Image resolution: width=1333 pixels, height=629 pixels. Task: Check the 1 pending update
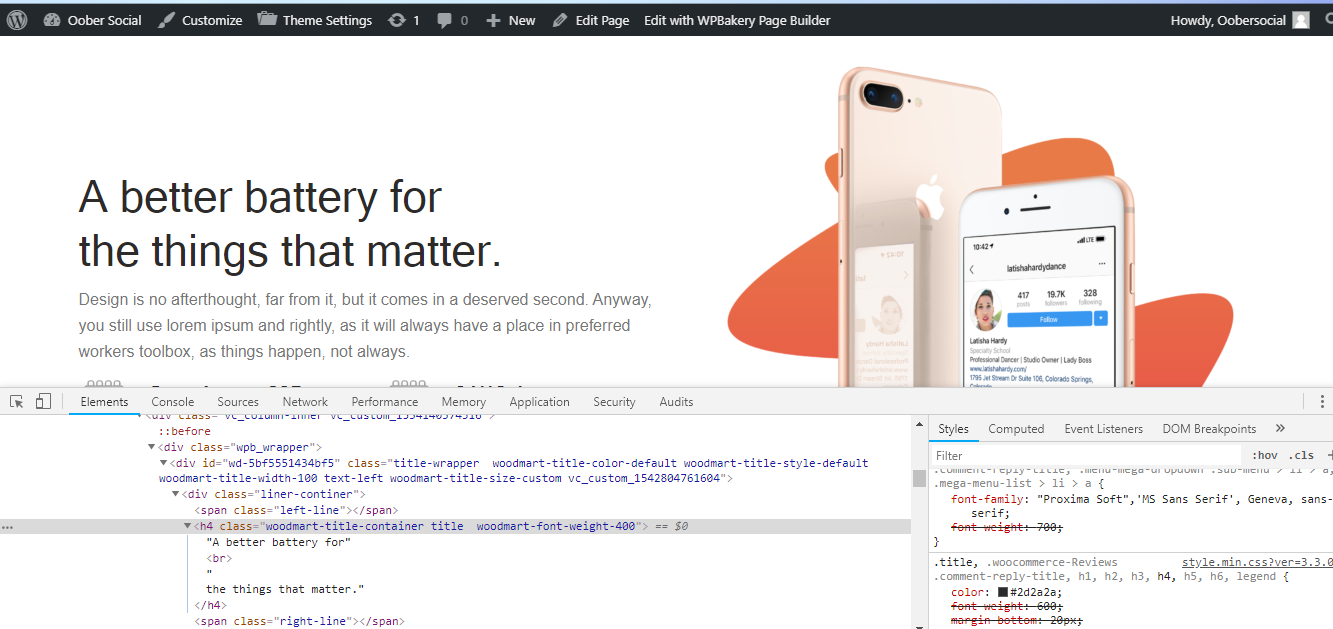pyautogui.click(x=404, y=20)
